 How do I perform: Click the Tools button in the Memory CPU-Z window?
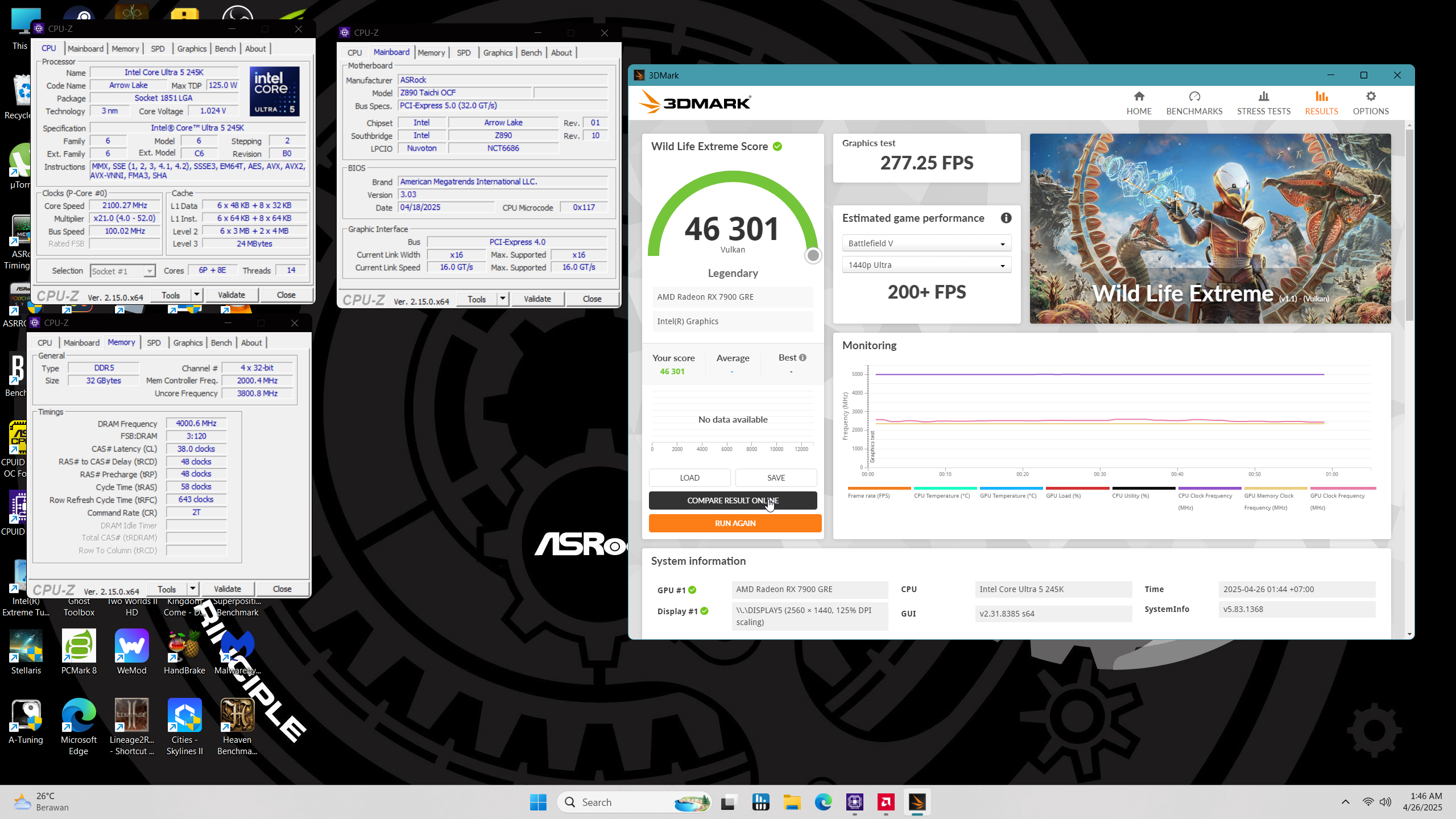pyautogui.click(x=167, y=589)
